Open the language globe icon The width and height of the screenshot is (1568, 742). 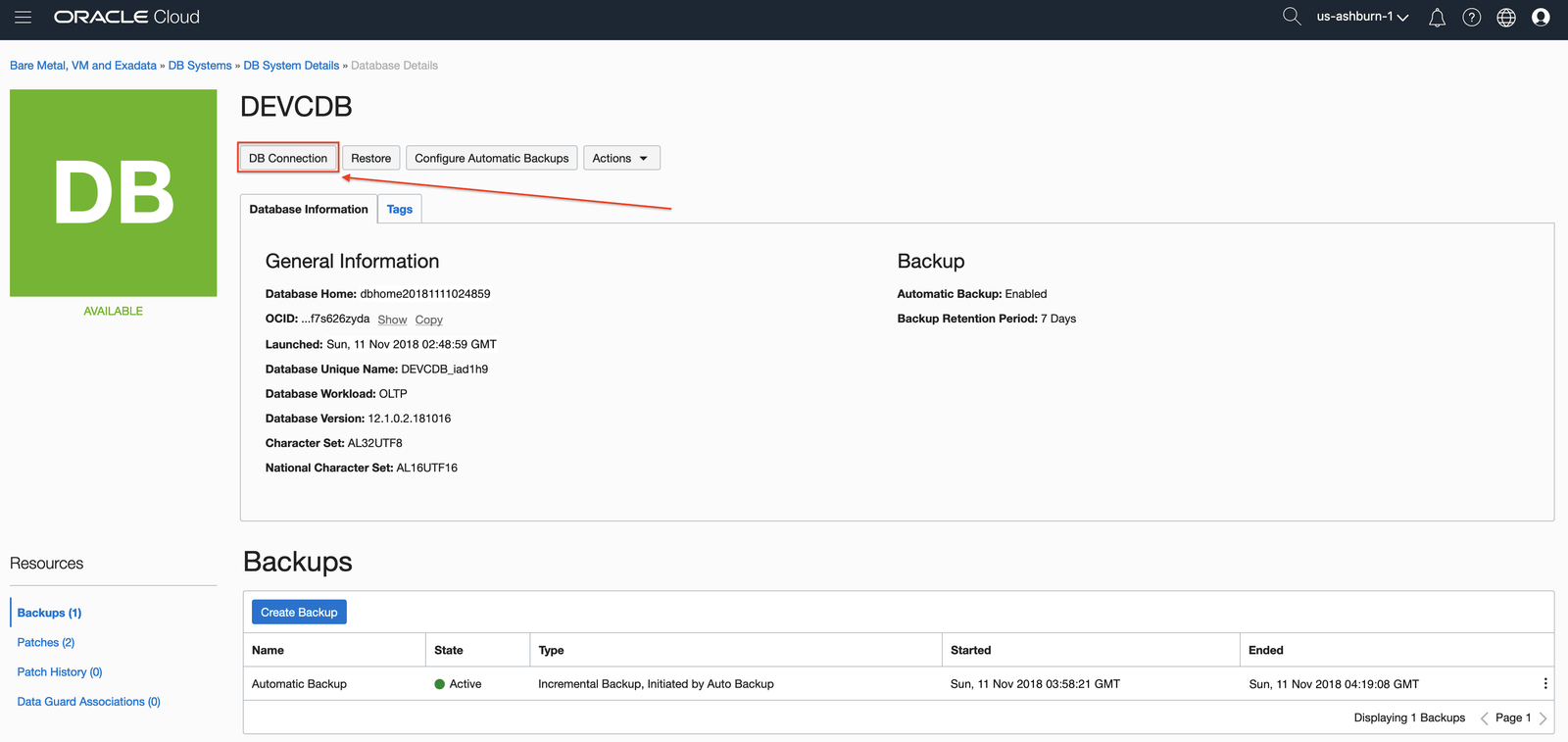tap(1506, 18)
